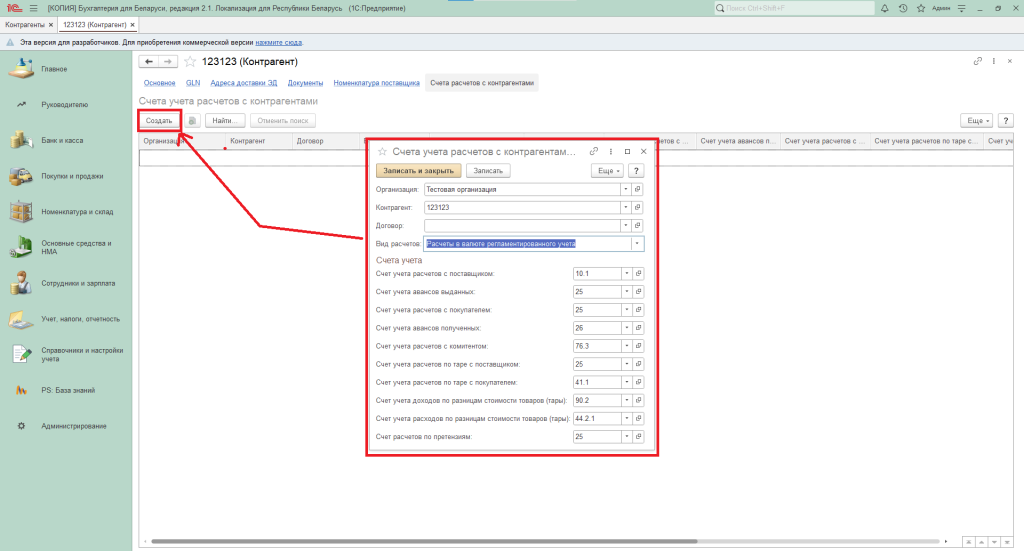Expand dropdown for Счет учета авансов полученных
This screenshot has height=551, width=1024.
[x=626, y=328]
